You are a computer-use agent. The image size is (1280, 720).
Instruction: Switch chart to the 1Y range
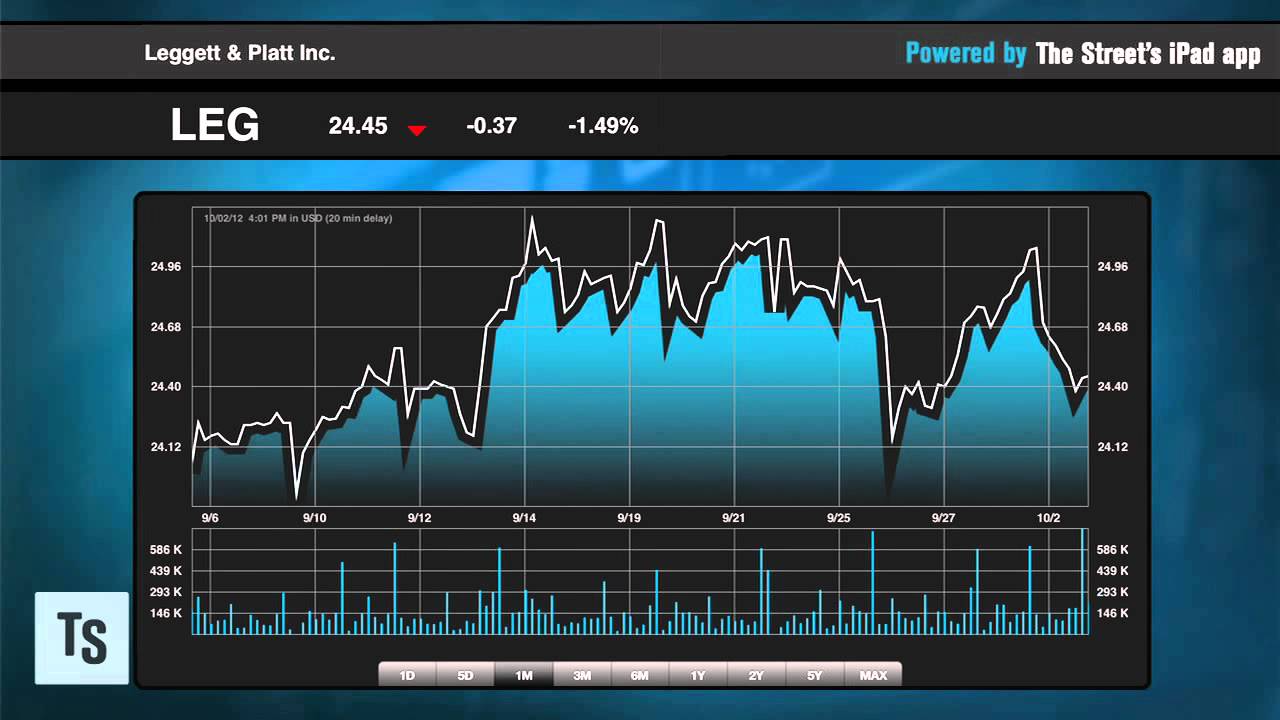(x=698, y=675)
